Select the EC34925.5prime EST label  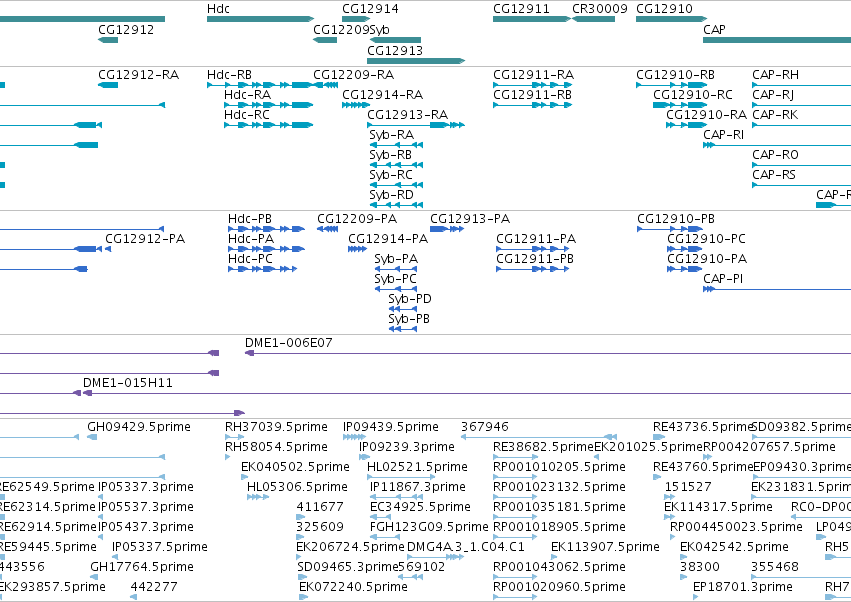coord(420,507)
